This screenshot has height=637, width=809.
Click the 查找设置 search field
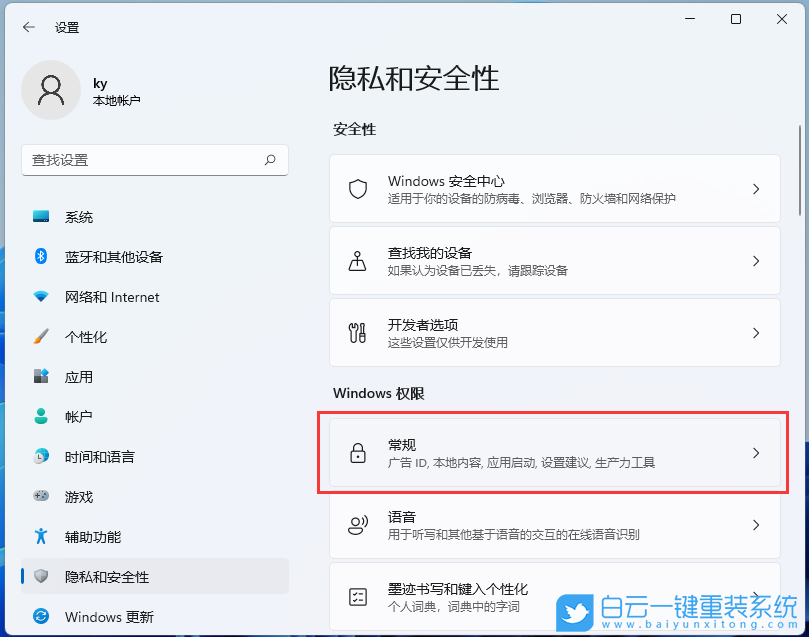click(x=155, y=160)
